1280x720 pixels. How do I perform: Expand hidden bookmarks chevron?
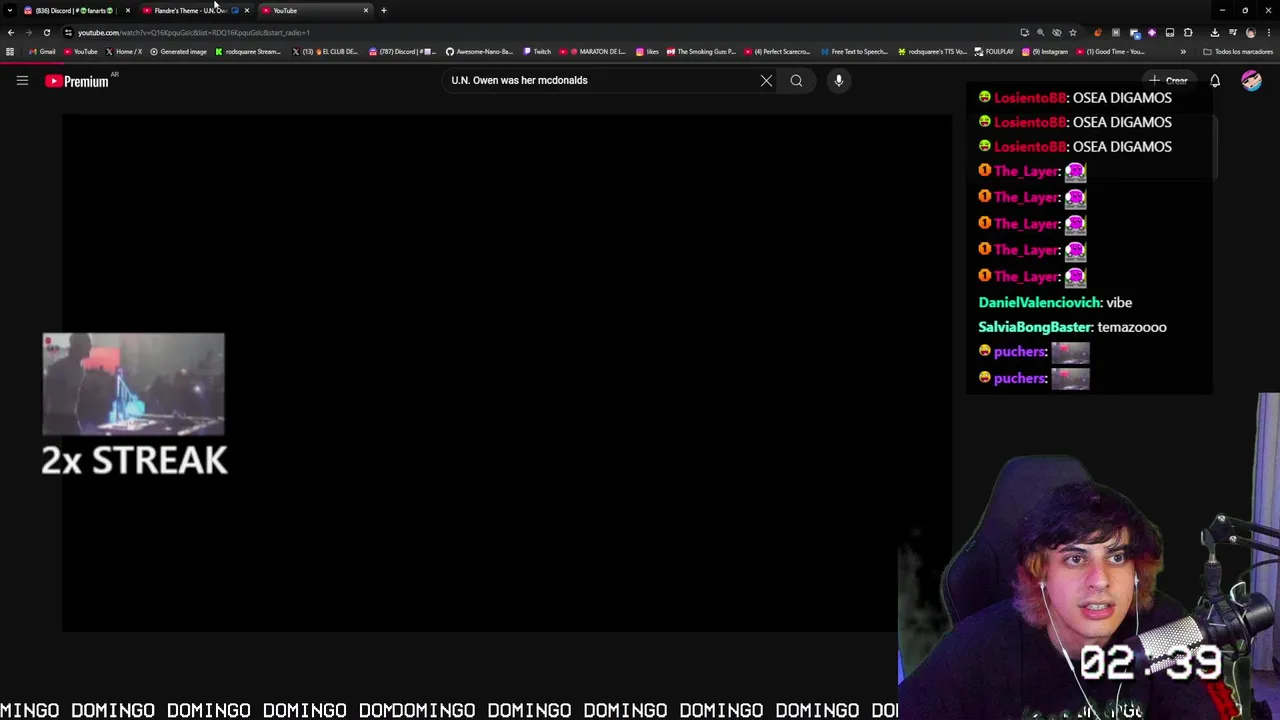pos(1183,52)
